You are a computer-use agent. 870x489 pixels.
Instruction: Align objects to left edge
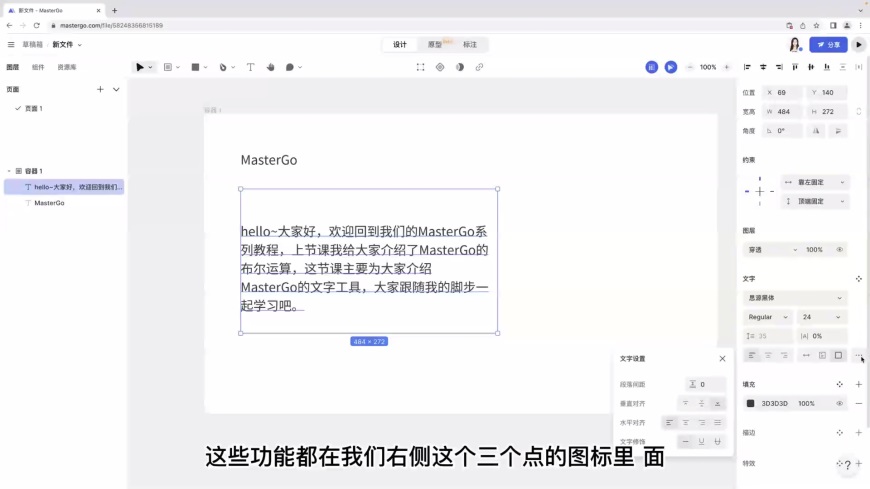(x=747, y=67)
